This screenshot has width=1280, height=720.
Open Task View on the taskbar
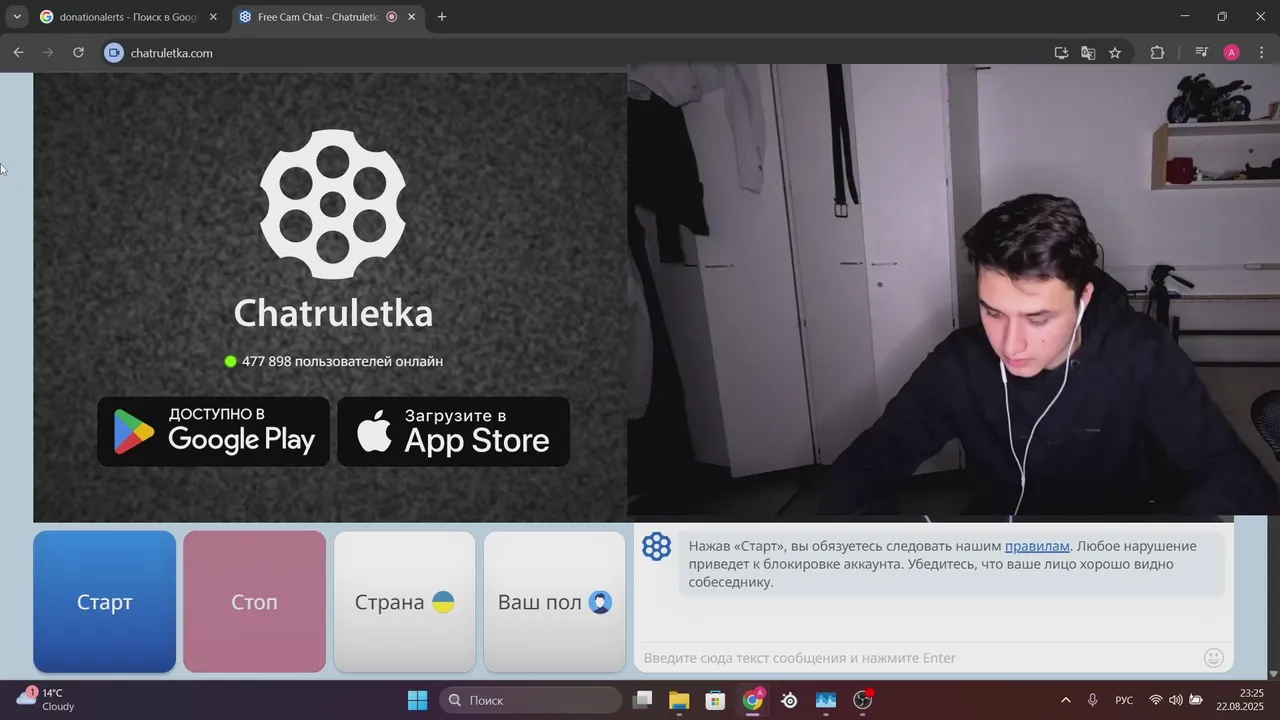click(x=643, y=700)
